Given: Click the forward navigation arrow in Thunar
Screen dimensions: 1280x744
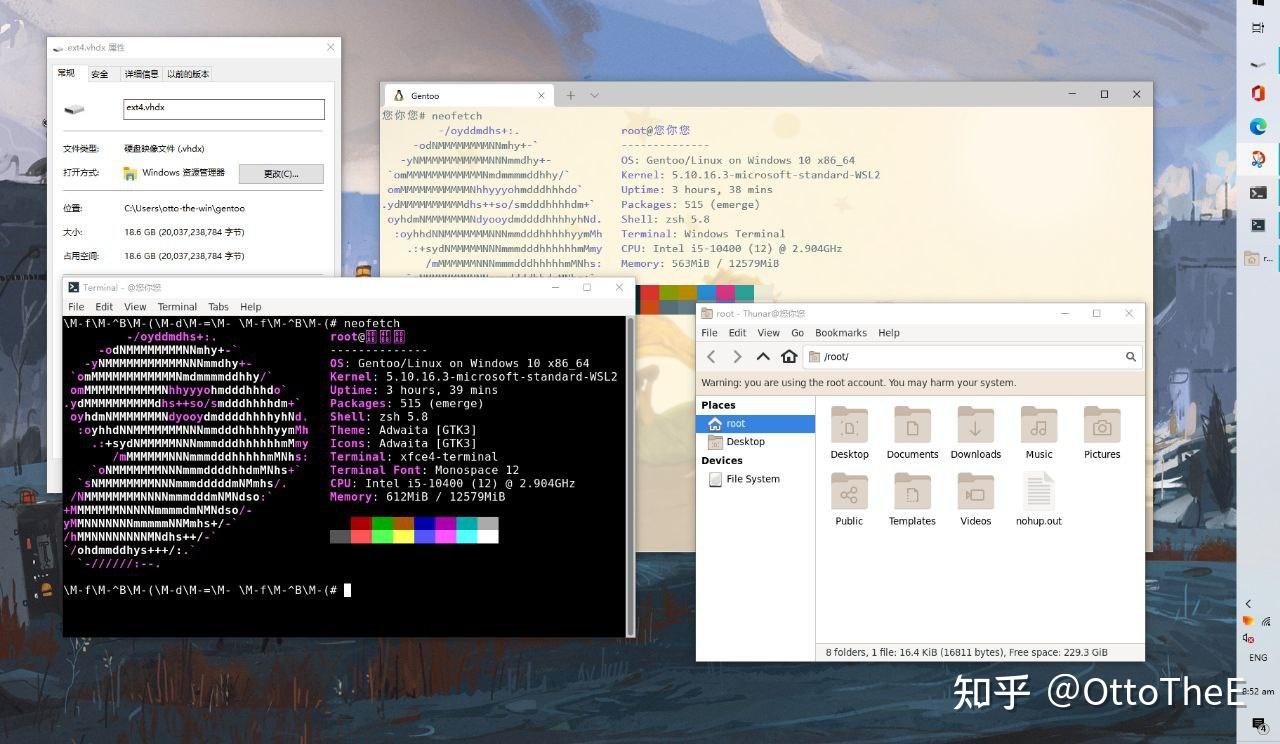Looking at the screenshot, I should 738,356.
